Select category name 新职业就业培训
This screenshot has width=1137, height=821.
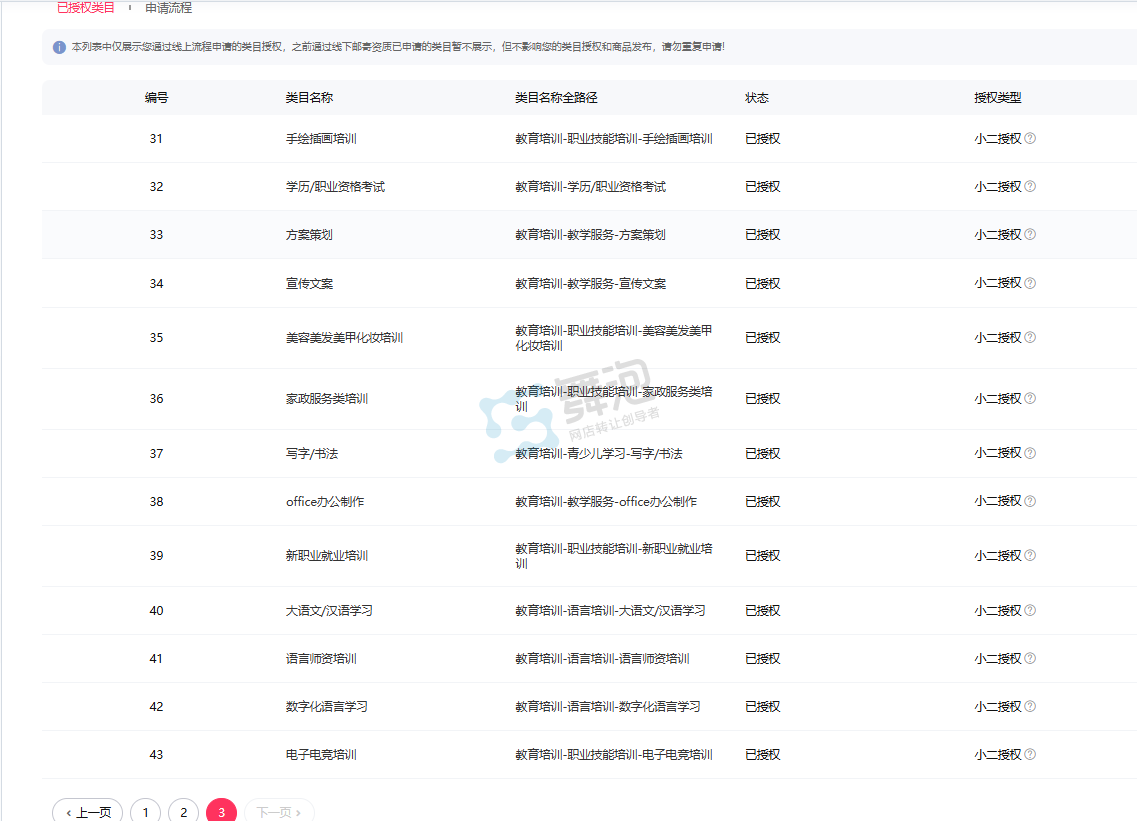click(327, 556)
